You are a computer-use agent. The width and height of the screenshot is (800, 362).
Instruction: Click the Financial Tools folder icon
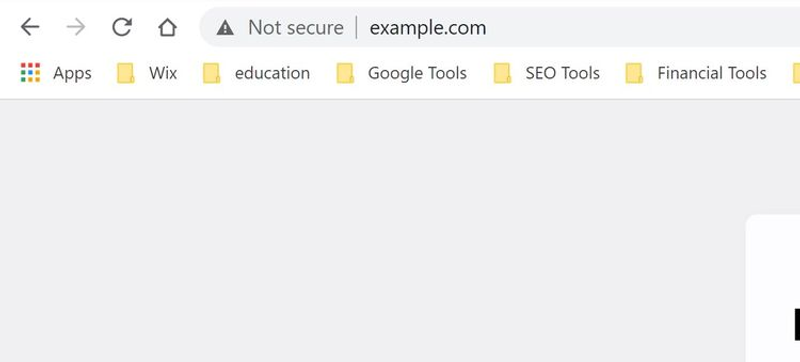click(634, 73)
